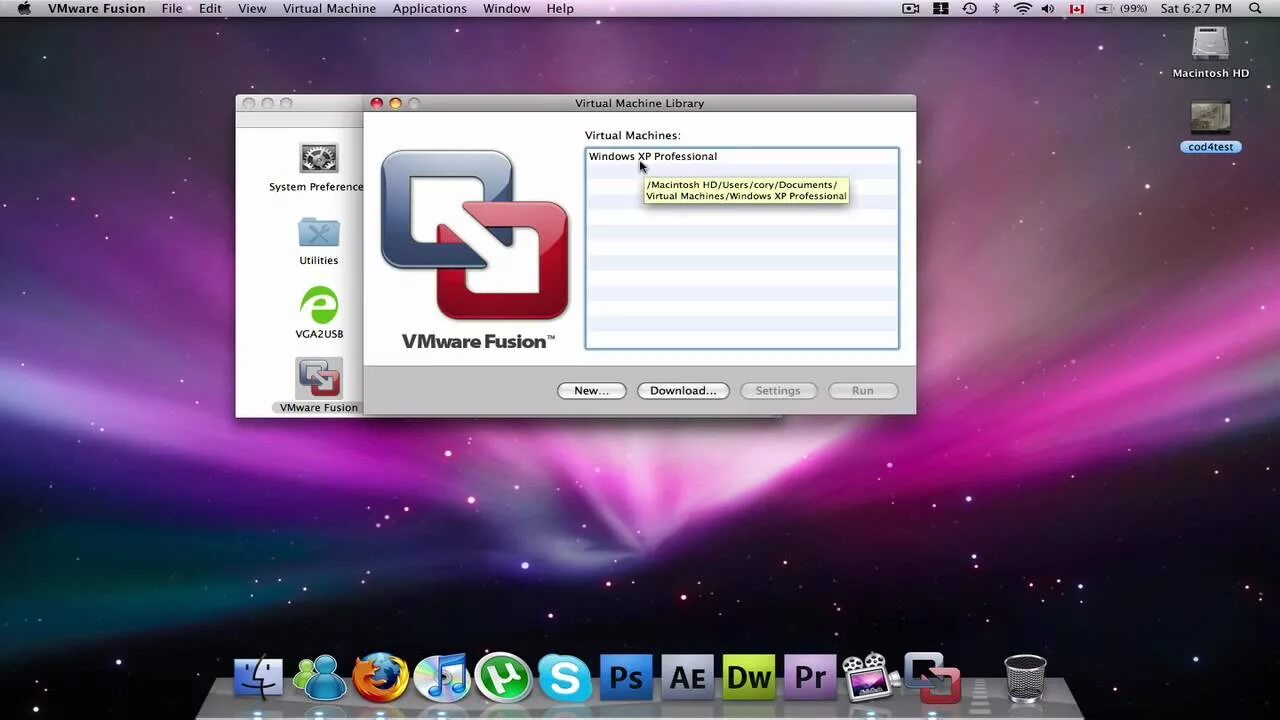This screenshot has width=1280, height=720.
Task: Click VMware Fusion icon in dock
Action: 932,678
